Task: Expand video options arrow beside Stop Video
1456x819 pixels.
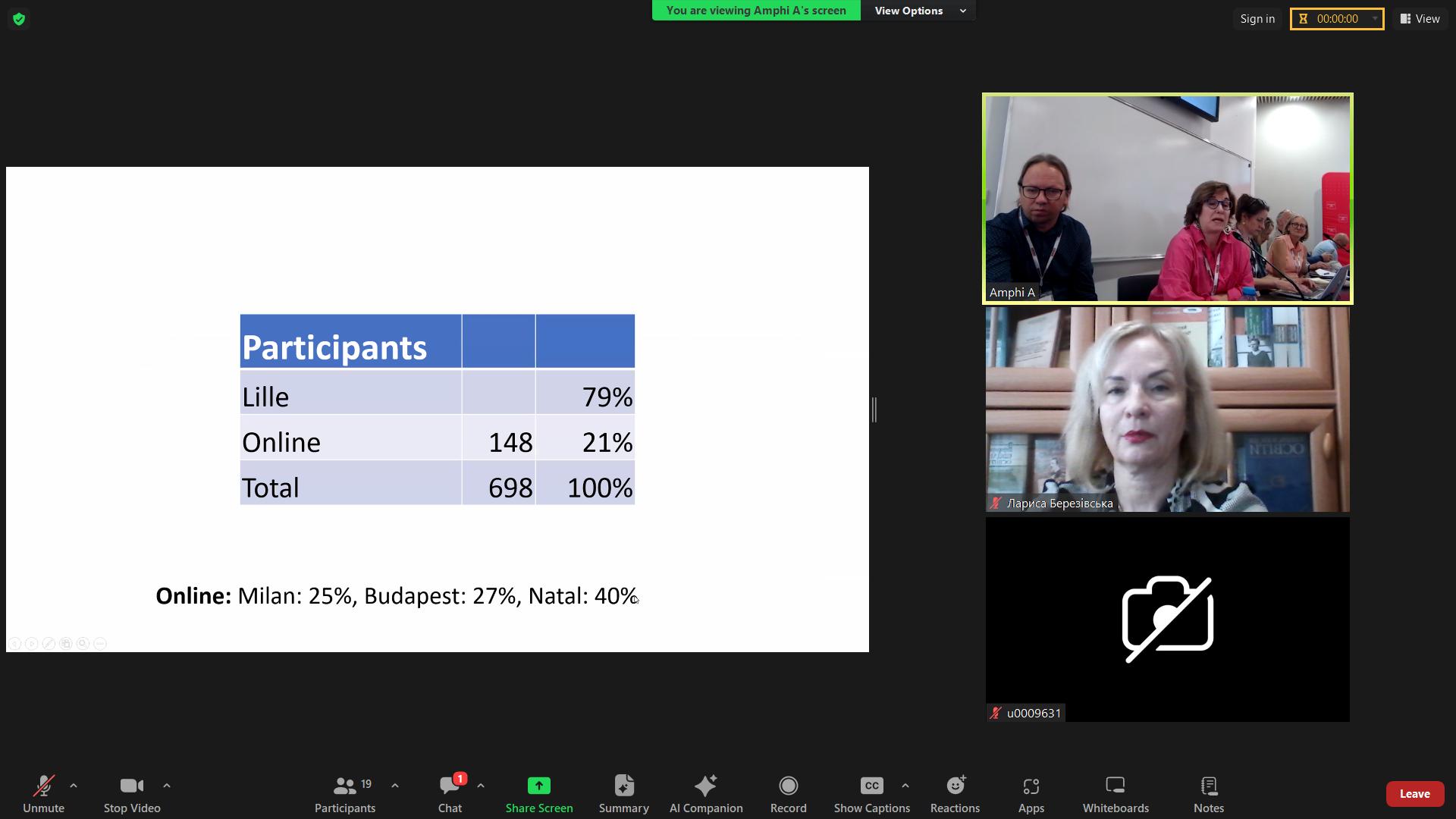Action: tap(167, 786)
